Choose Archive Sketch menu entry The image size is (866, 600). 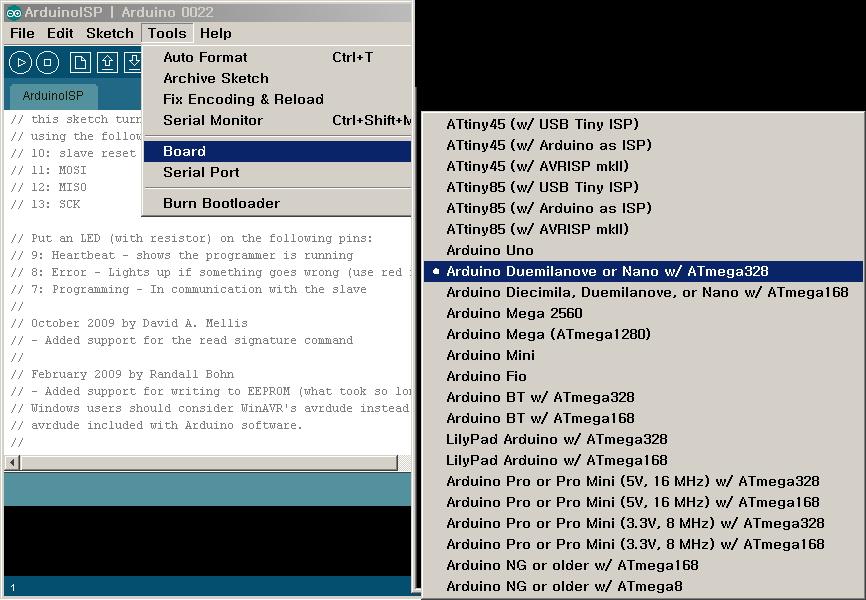point(277,78)
